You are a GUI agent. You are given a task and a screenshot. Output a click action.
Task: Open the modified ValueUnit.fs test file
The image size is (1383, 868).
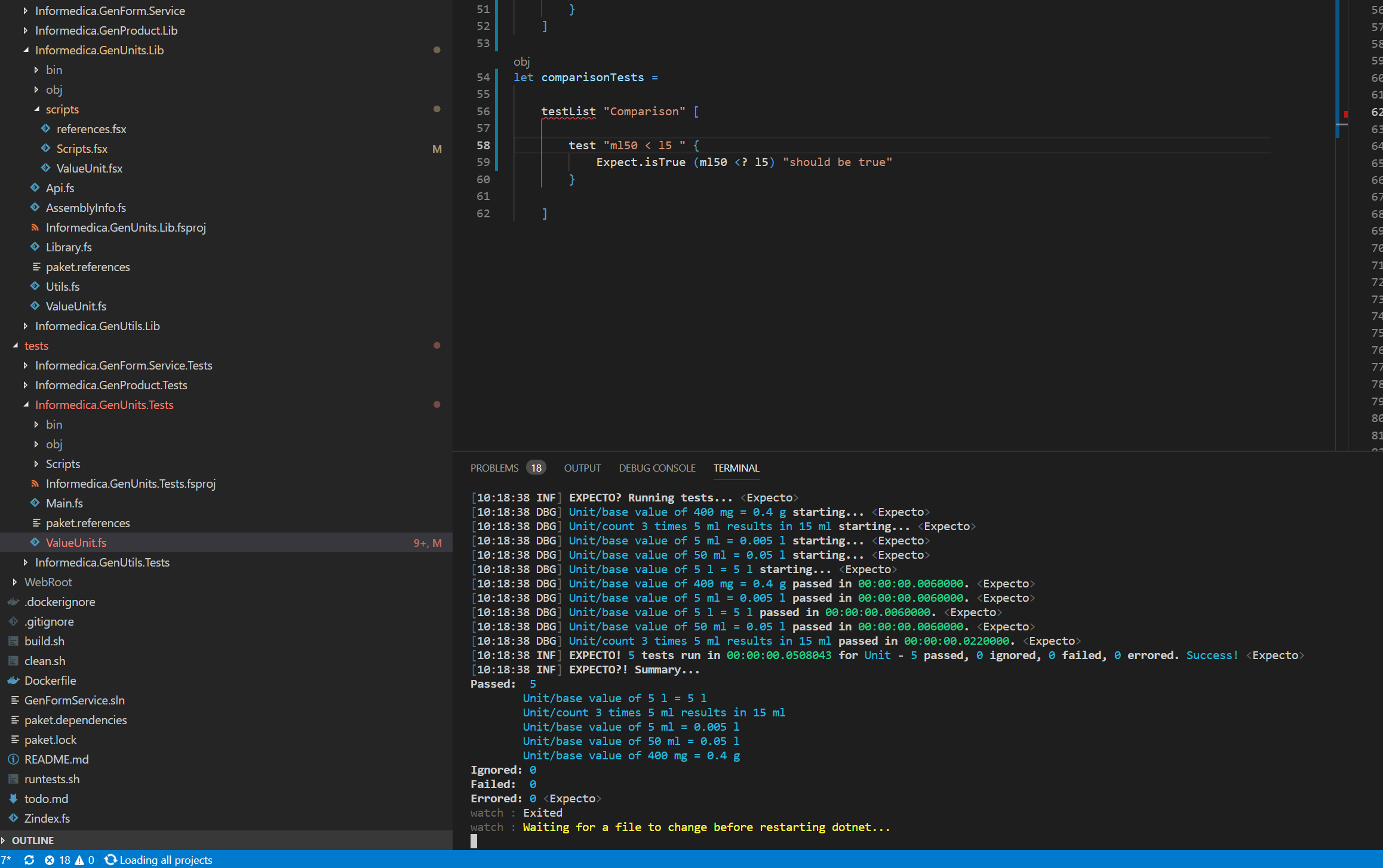point(76,542)
